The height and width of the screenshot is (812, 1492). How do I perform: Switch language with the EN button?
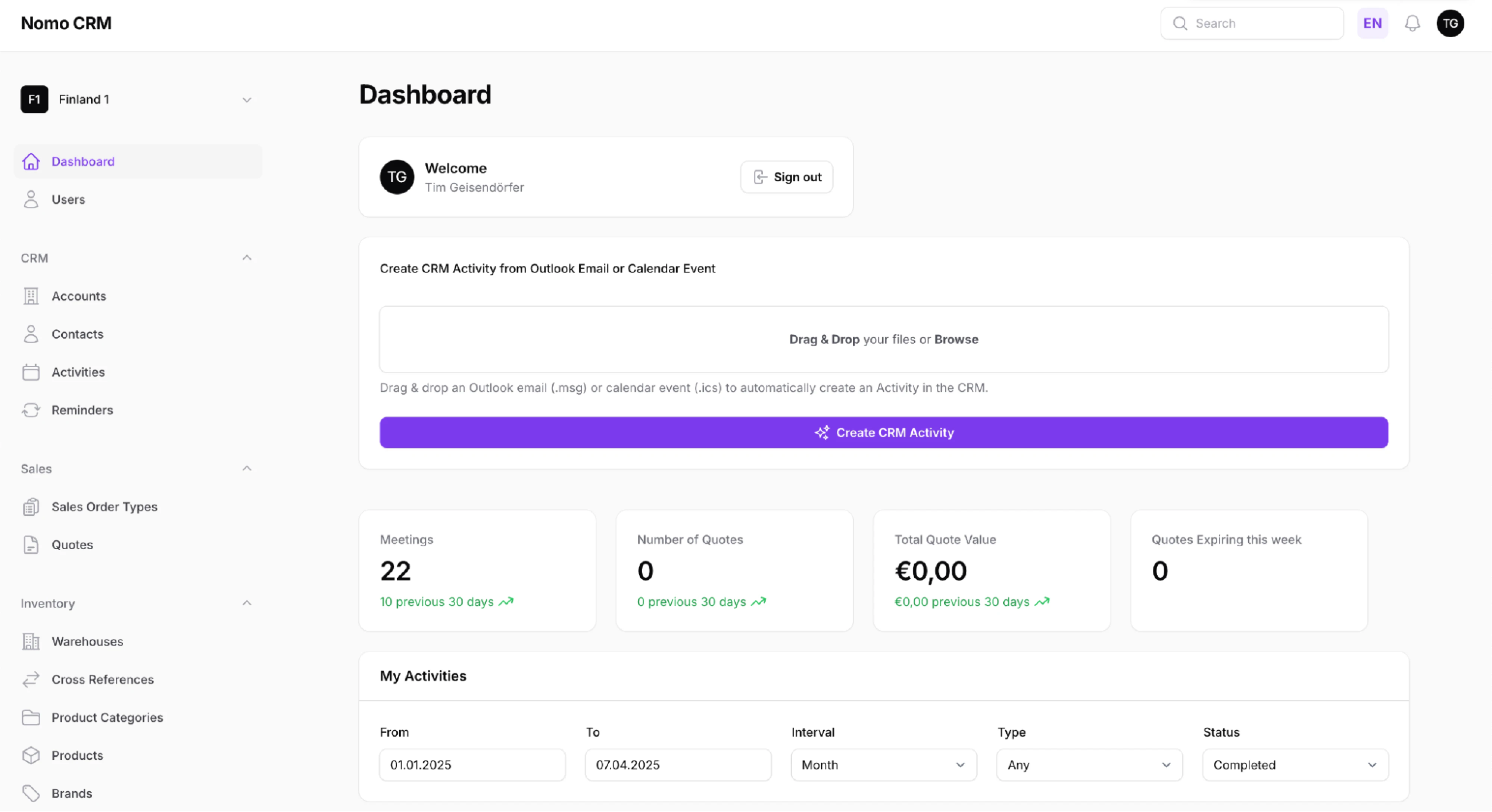pos(1372,23)
